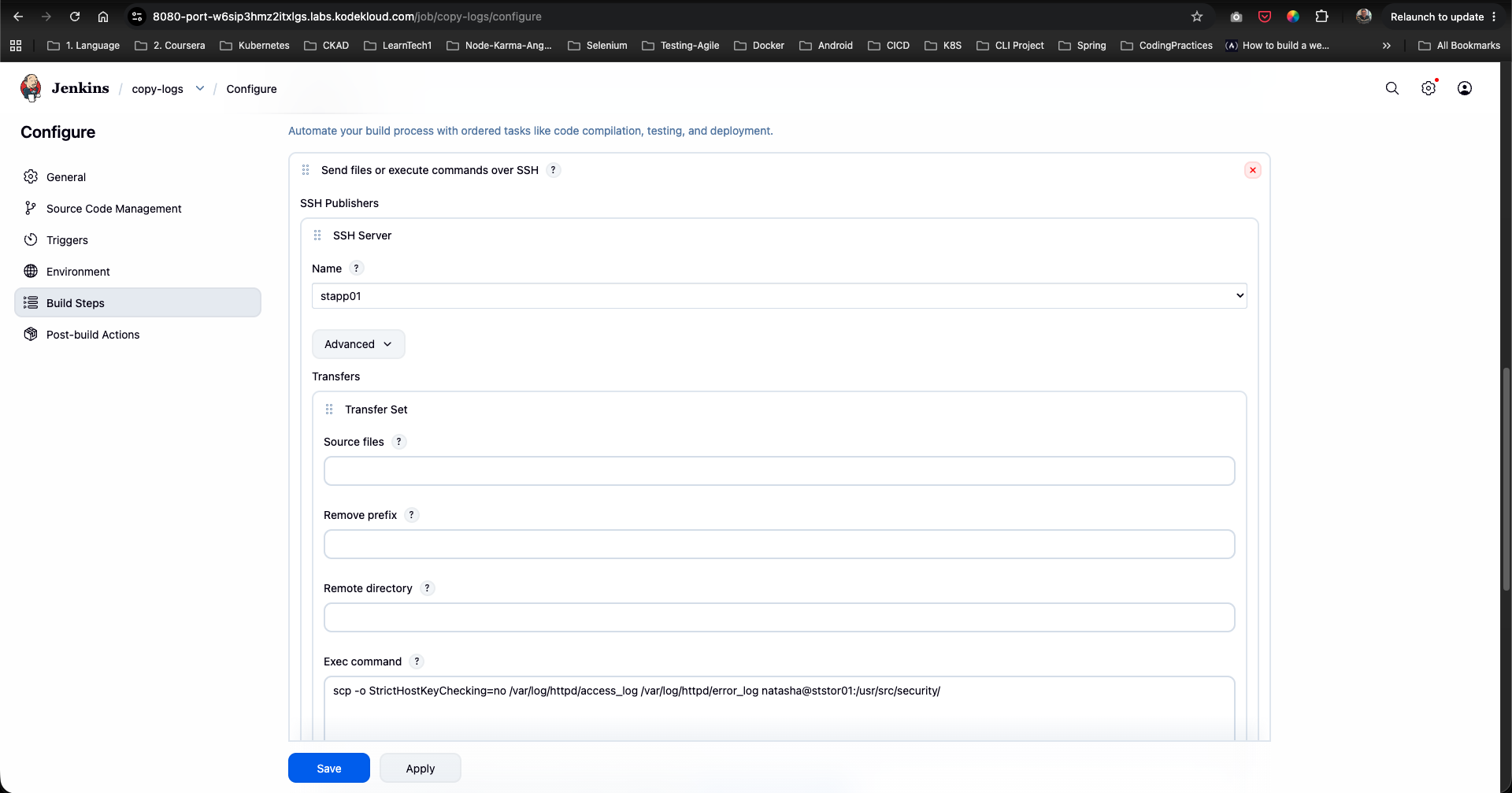Viewport: 1512px width, 793px height.
Task: Go back with browser back arrow
Action: [x=18, y=17]
